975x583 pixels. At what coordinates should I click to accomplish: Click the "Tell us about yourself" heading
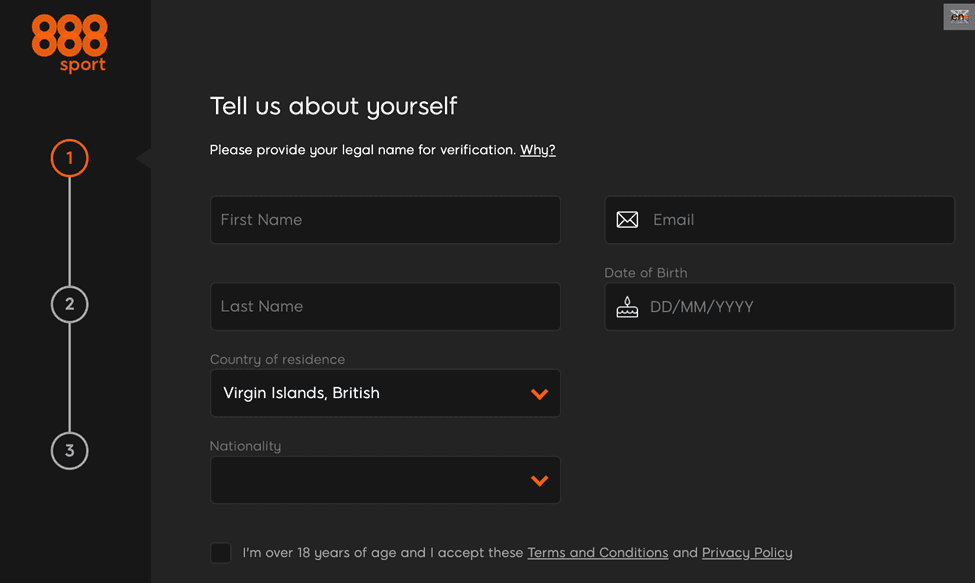pyautogui.click(x=333, y=106)
